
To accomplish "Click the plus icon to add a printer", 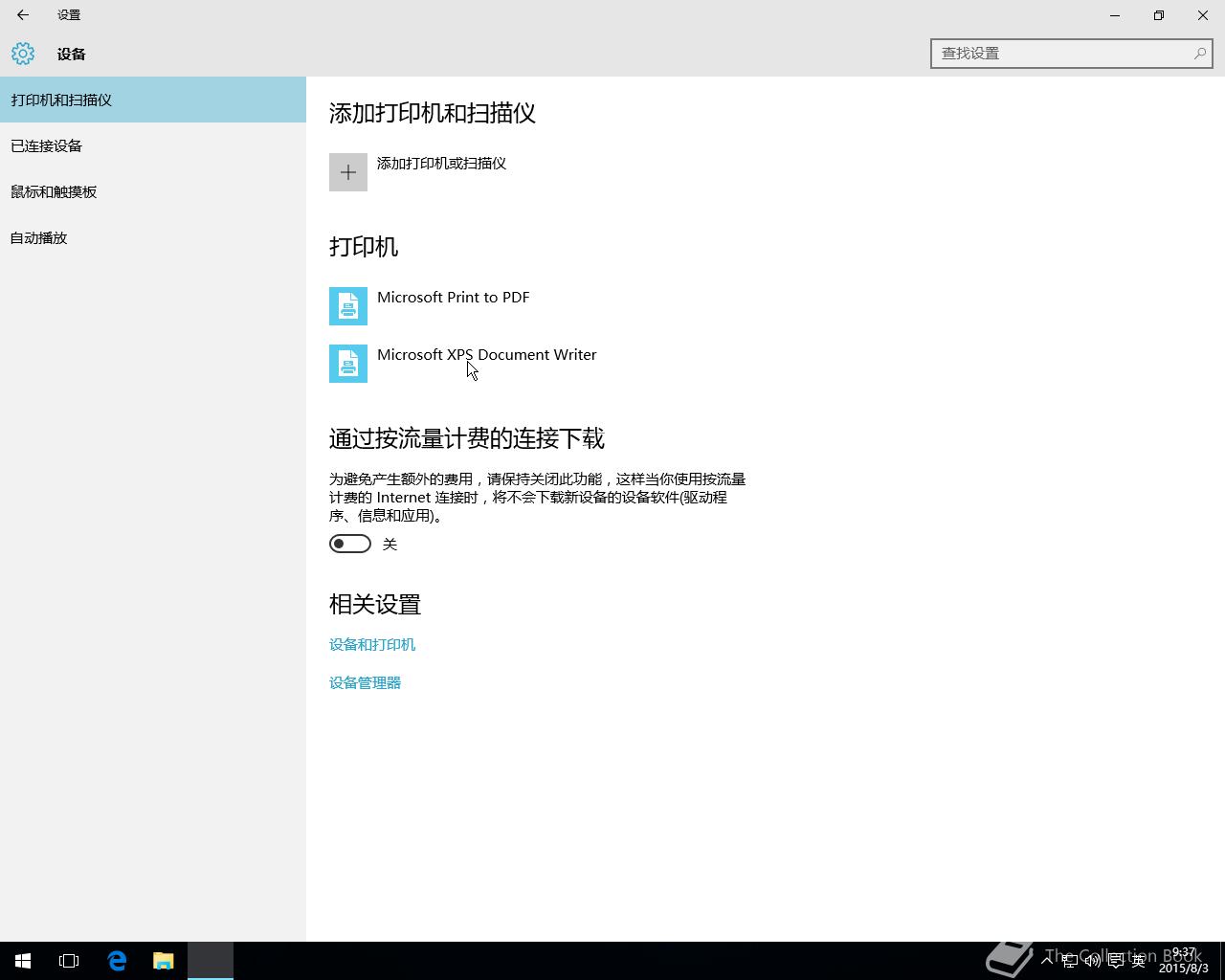I will coord(348,172).
